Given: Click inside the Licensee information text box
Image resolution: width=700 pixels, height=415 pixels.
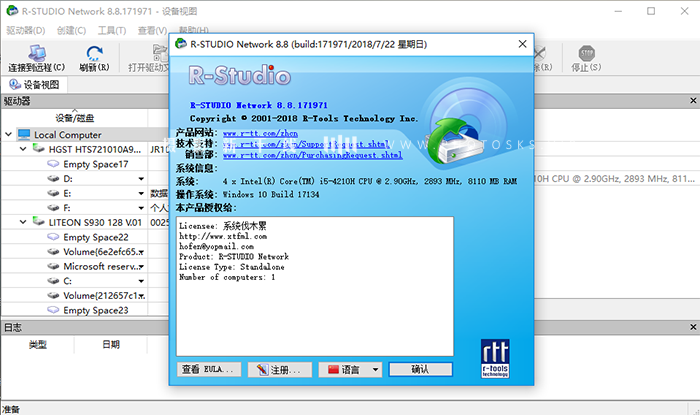Looking at the screenshot, I should [x=315, y=286].
